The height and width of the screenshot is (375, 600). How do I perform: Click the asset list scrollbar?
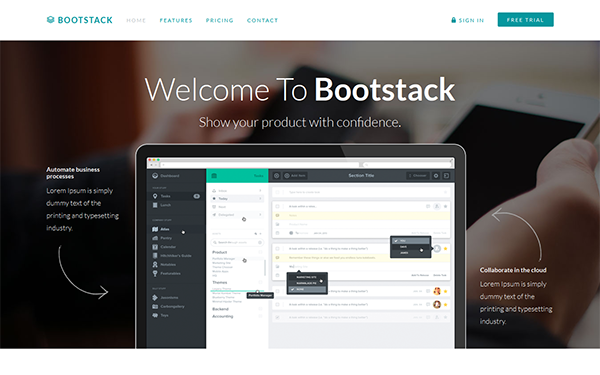click(x=265, y=268)
